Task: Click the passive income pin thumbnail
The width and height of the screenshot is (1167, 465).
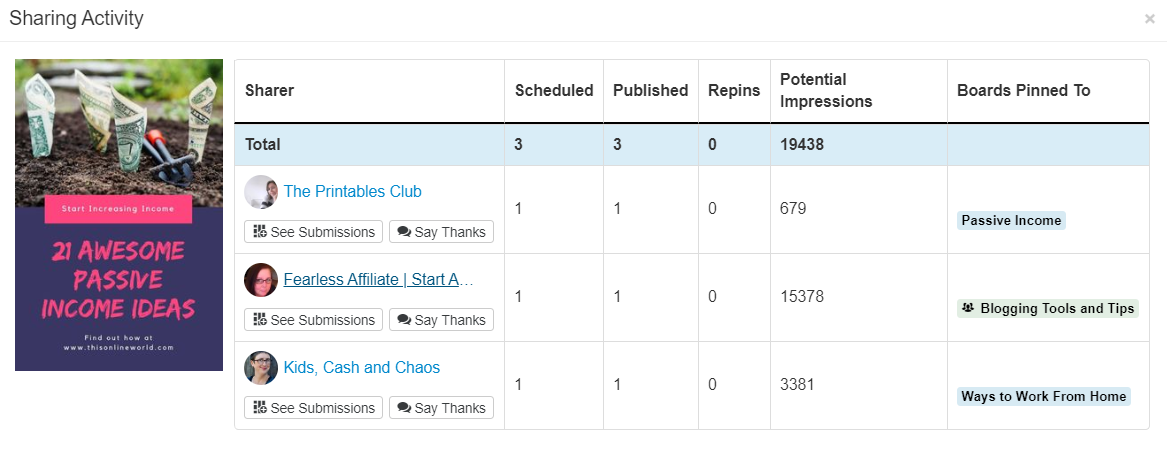Action: [x=119, y=215]
